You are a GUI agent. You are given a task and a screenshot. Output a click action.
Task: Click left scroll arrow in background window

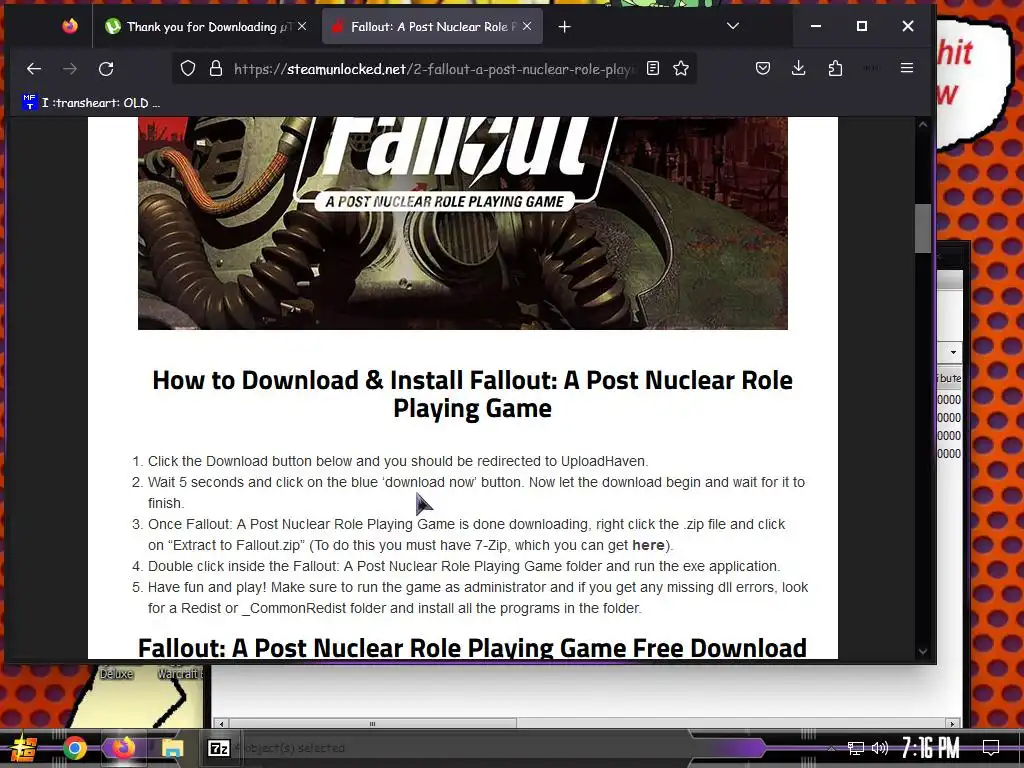[x=221, y=724]
